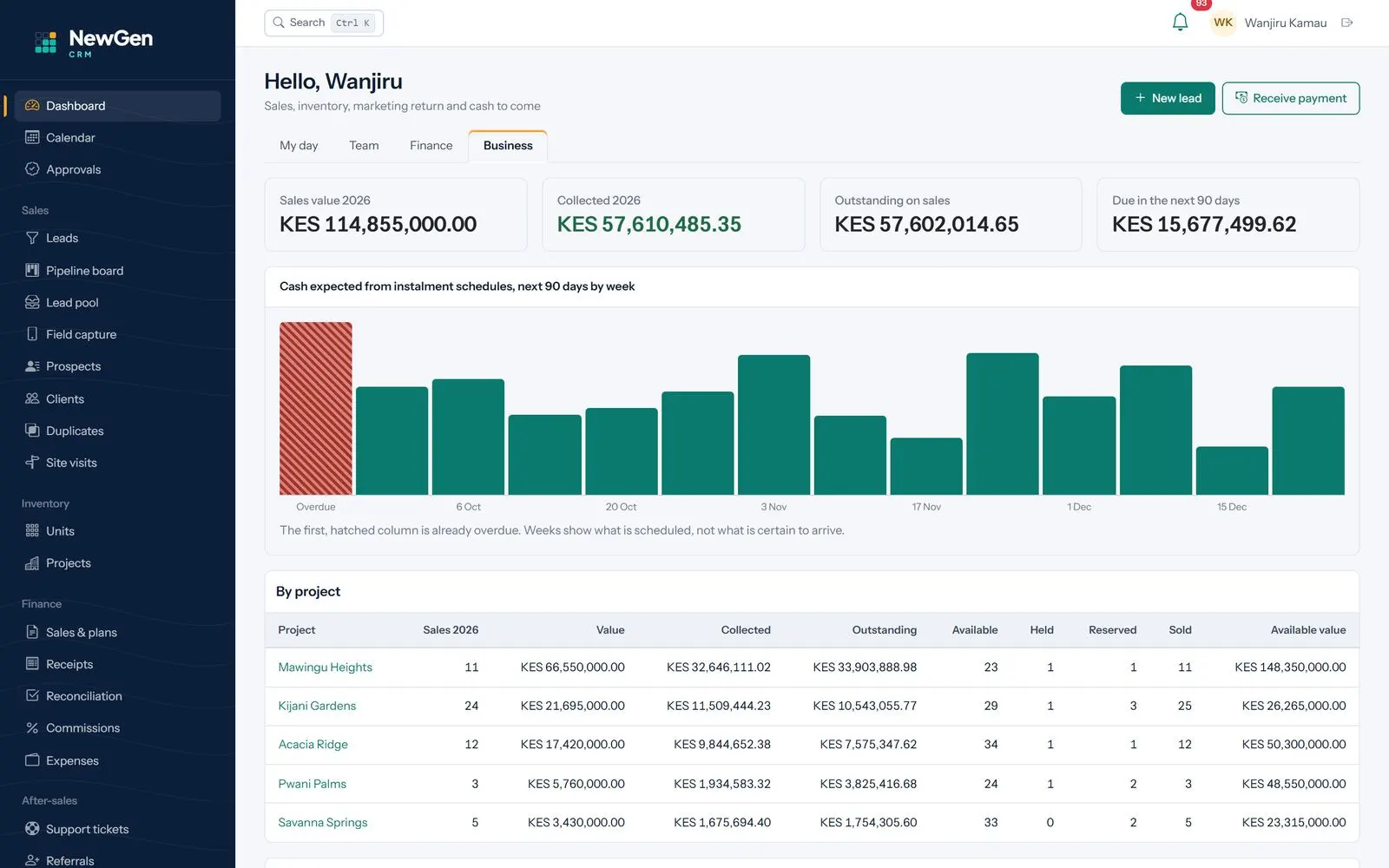
Task: Open the Duplicates page
Action: (117, 431)
